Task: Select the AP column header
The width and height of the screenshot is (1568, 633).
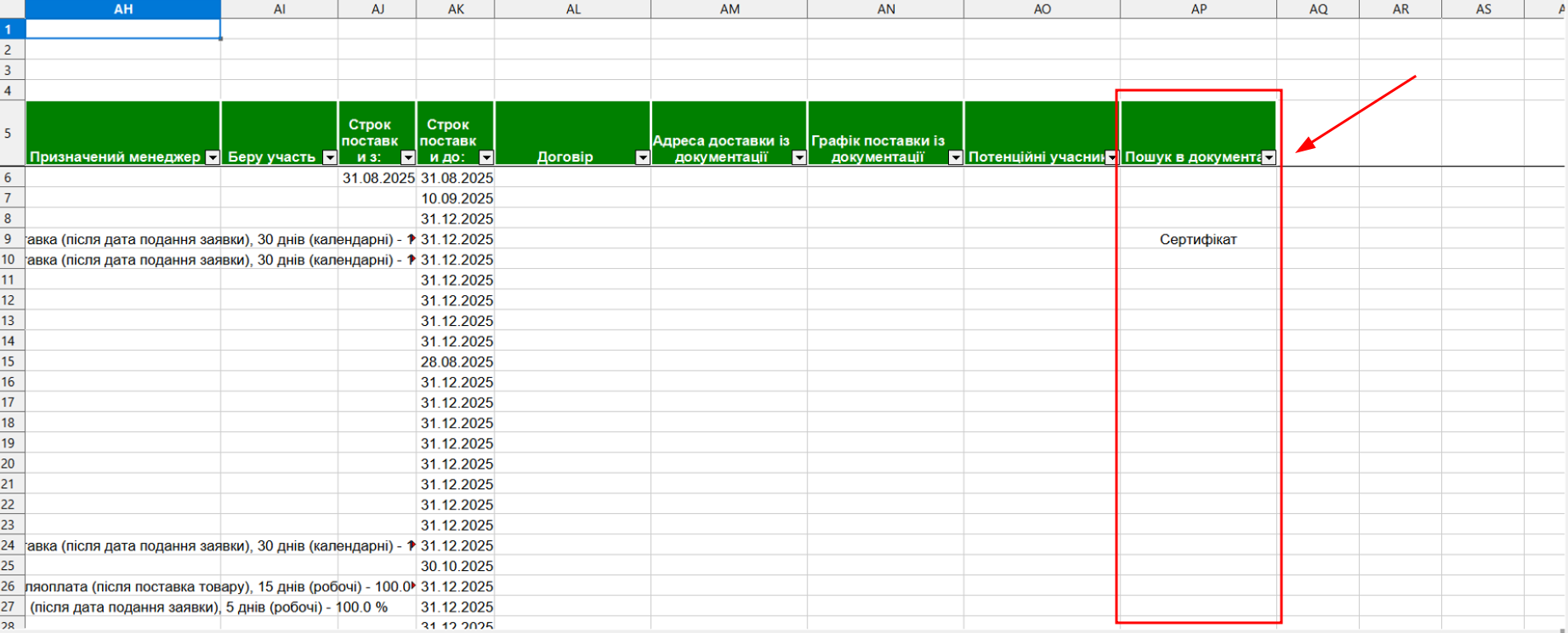Action: point(1198,9)
